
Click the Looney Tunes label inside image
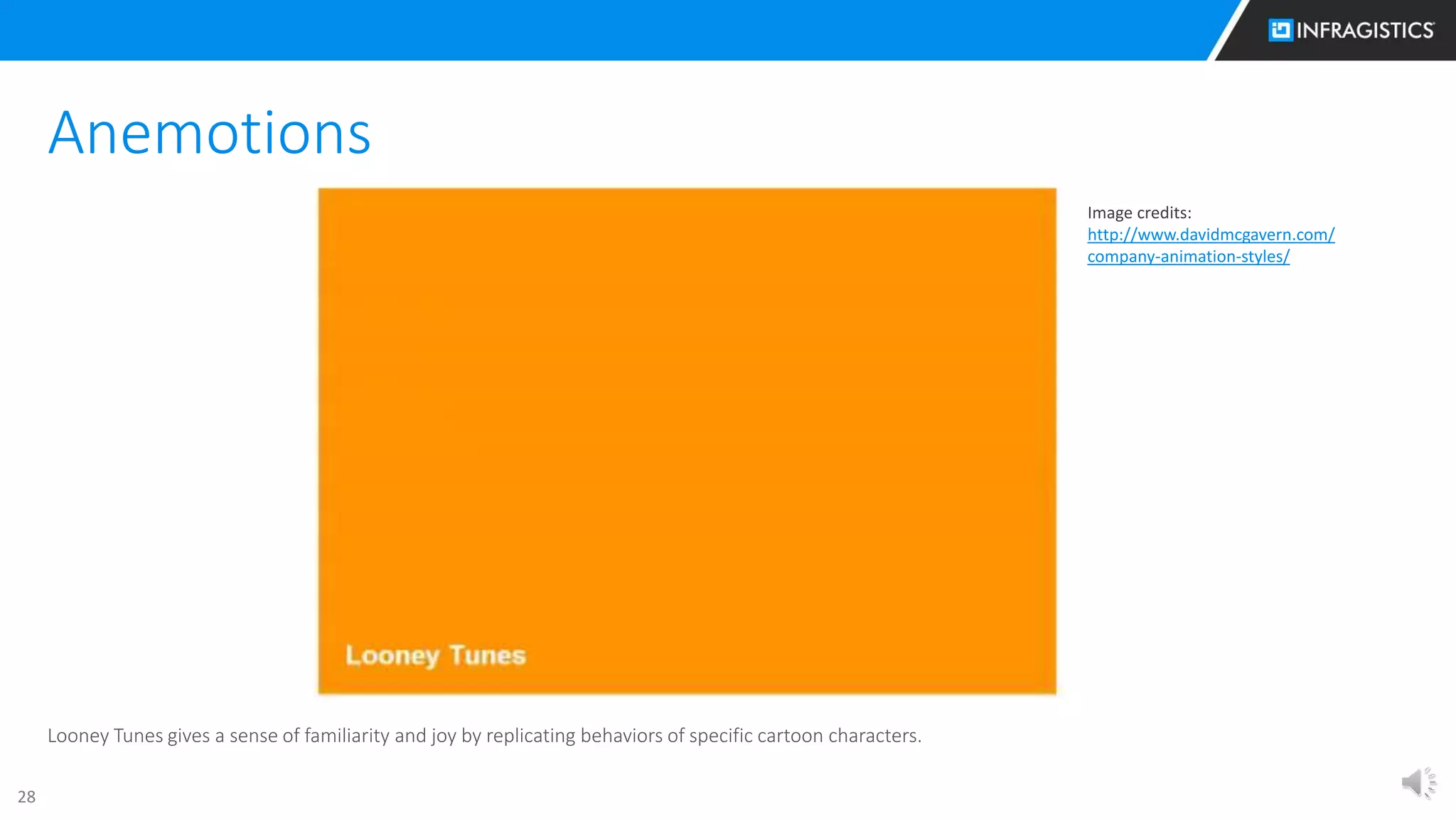[435, 655]
